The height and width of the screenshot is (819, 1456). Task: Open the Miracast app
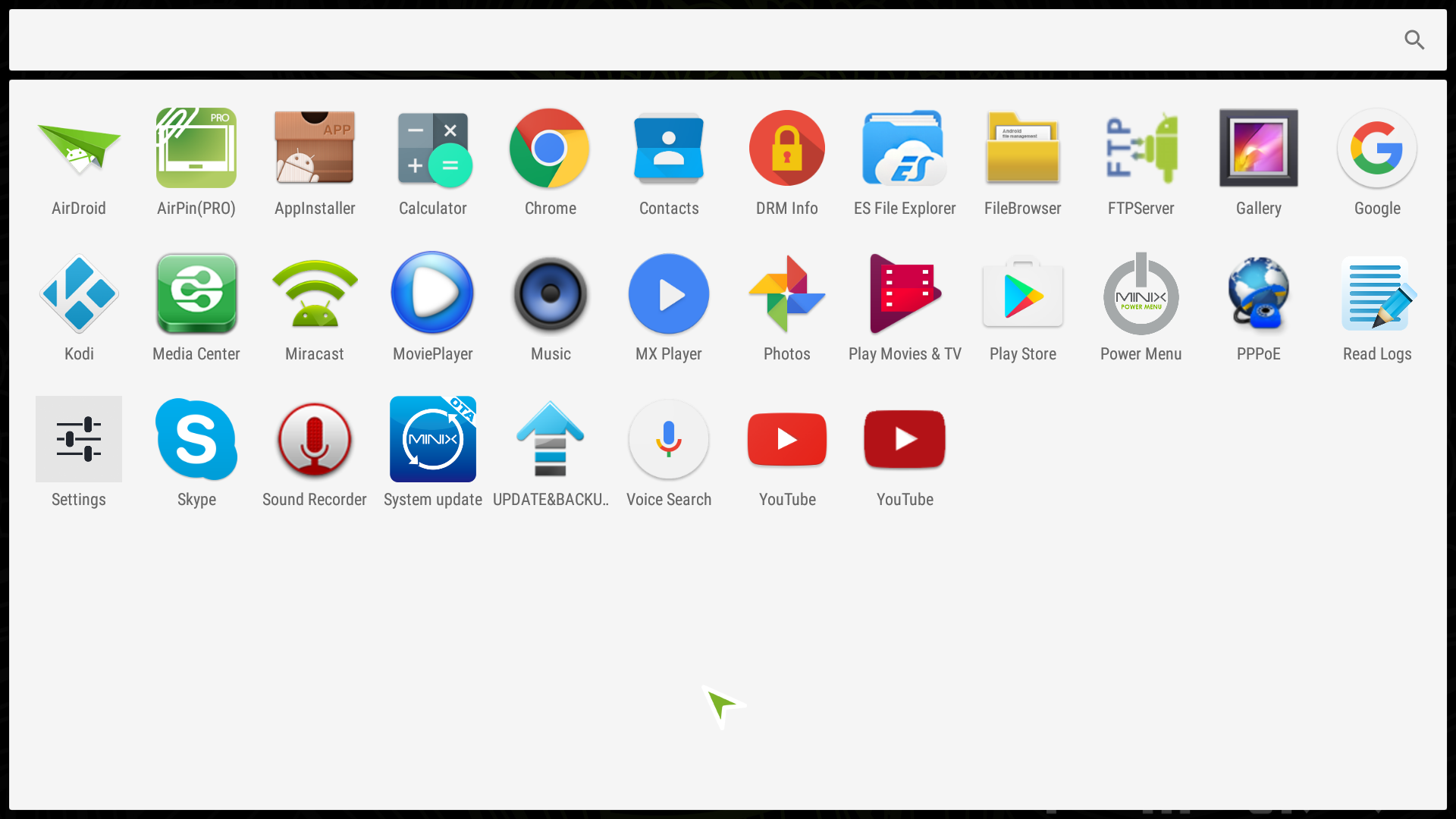tap(315, 294)
